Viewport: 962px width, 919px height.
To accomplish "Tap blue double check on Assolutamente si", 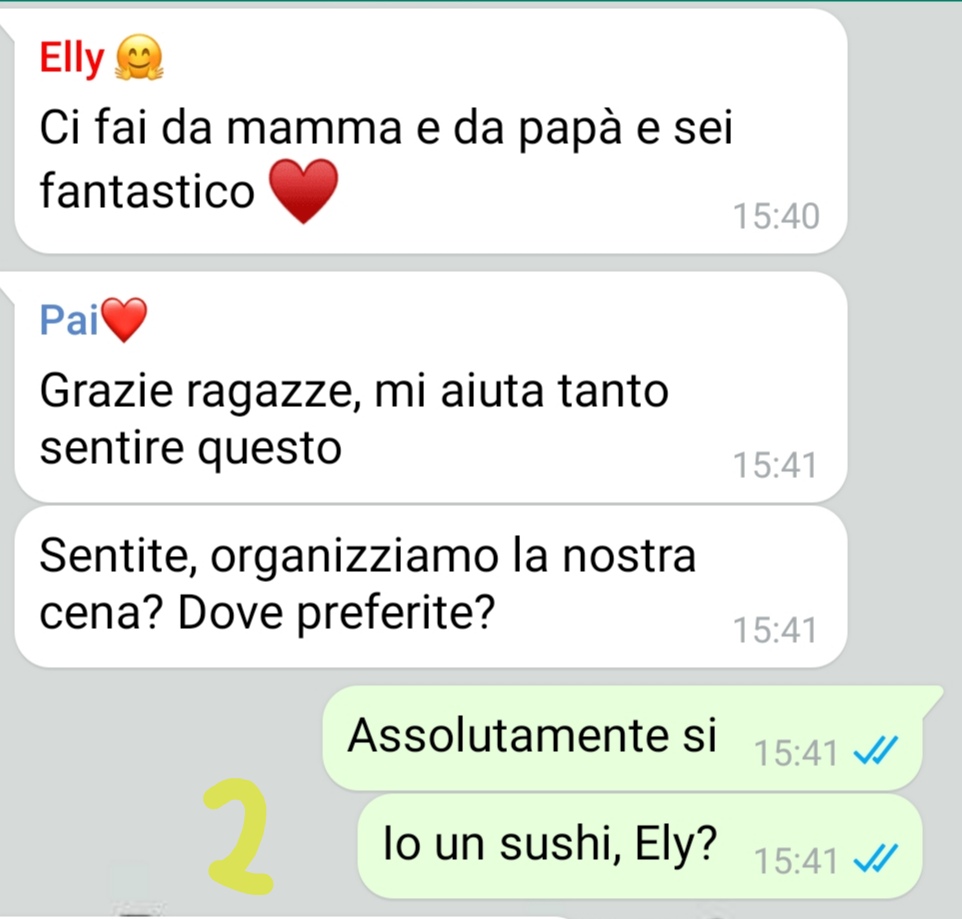I will pyautogui.click(x=875, y=750).
